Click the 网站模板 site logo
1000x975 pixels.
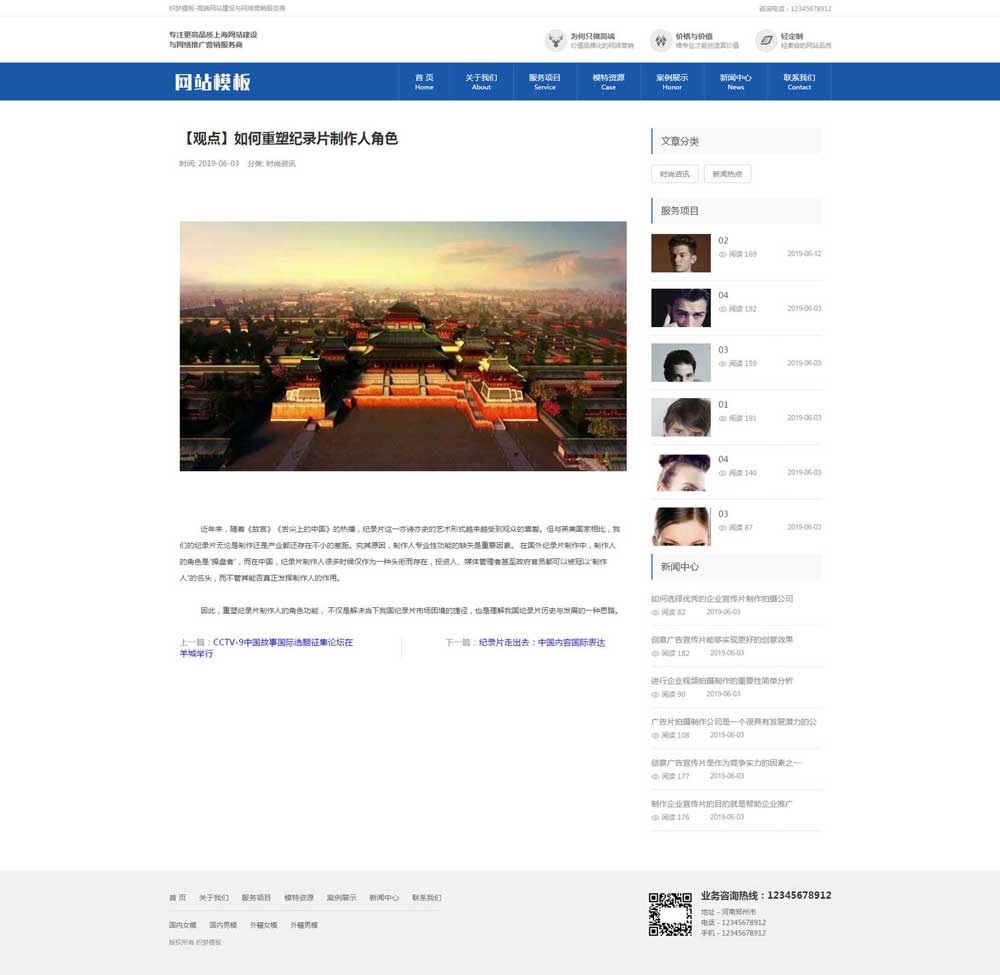tap(212, 82)
